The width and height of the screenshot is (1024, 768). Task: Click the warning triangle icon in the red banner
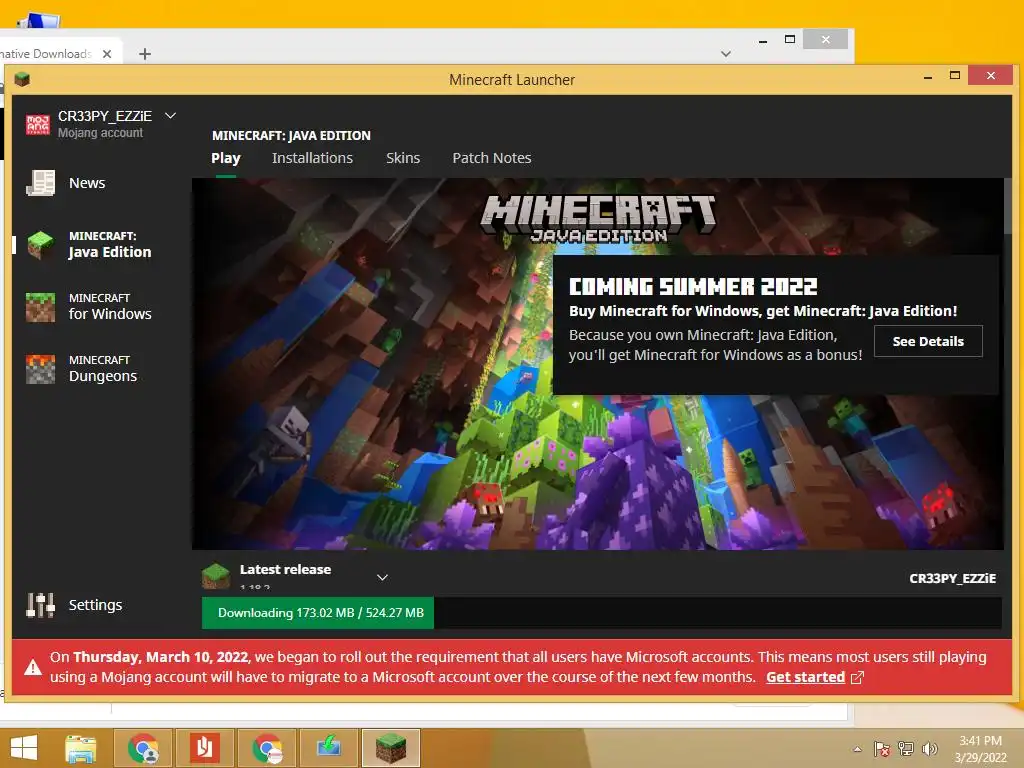tap(33, 667)
